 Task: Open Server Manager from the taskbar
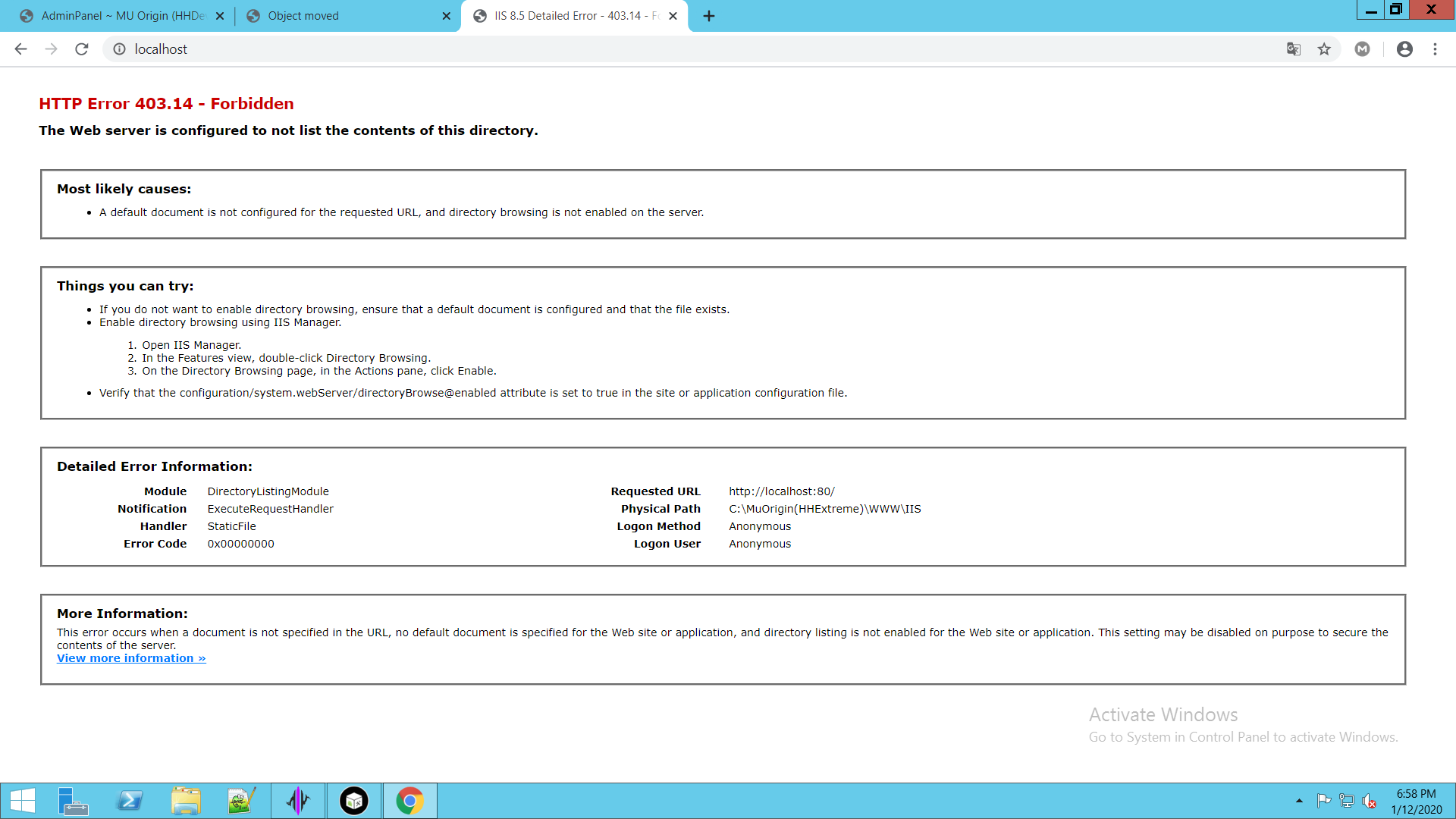click(73, 801)
